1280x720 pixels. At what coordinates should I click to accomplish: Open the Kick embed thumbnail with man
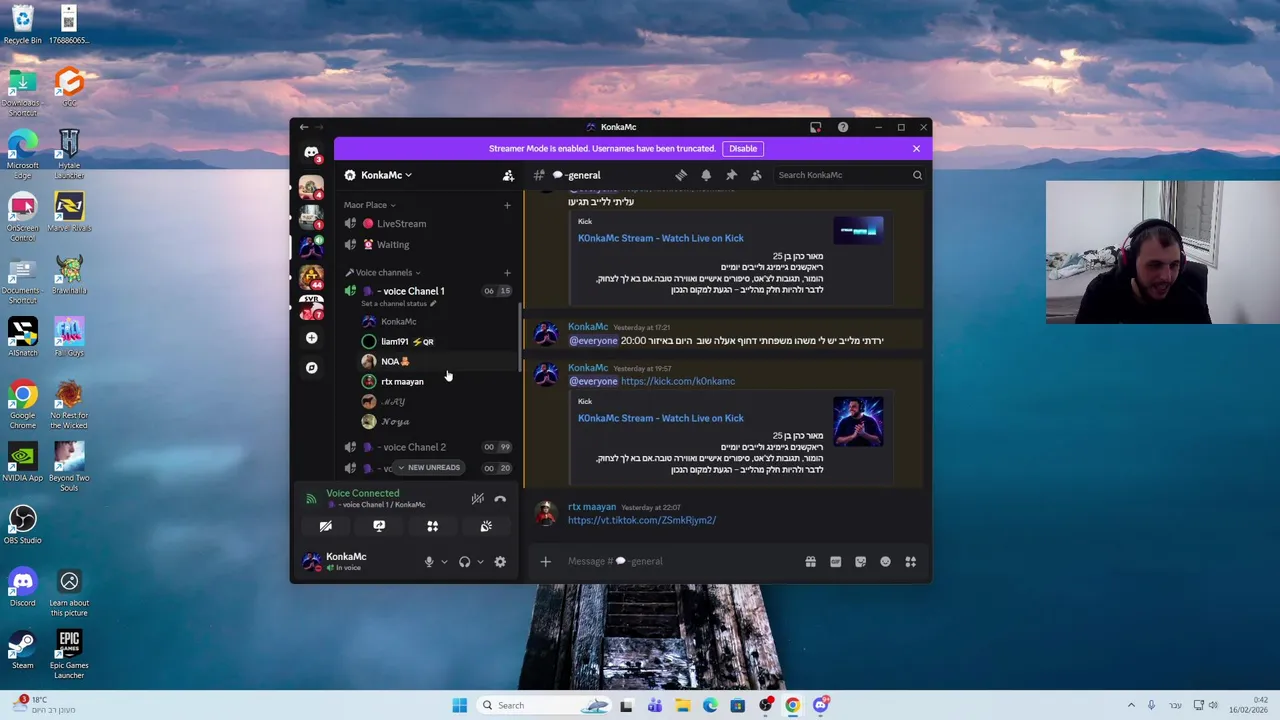click(x=858, y=422)
